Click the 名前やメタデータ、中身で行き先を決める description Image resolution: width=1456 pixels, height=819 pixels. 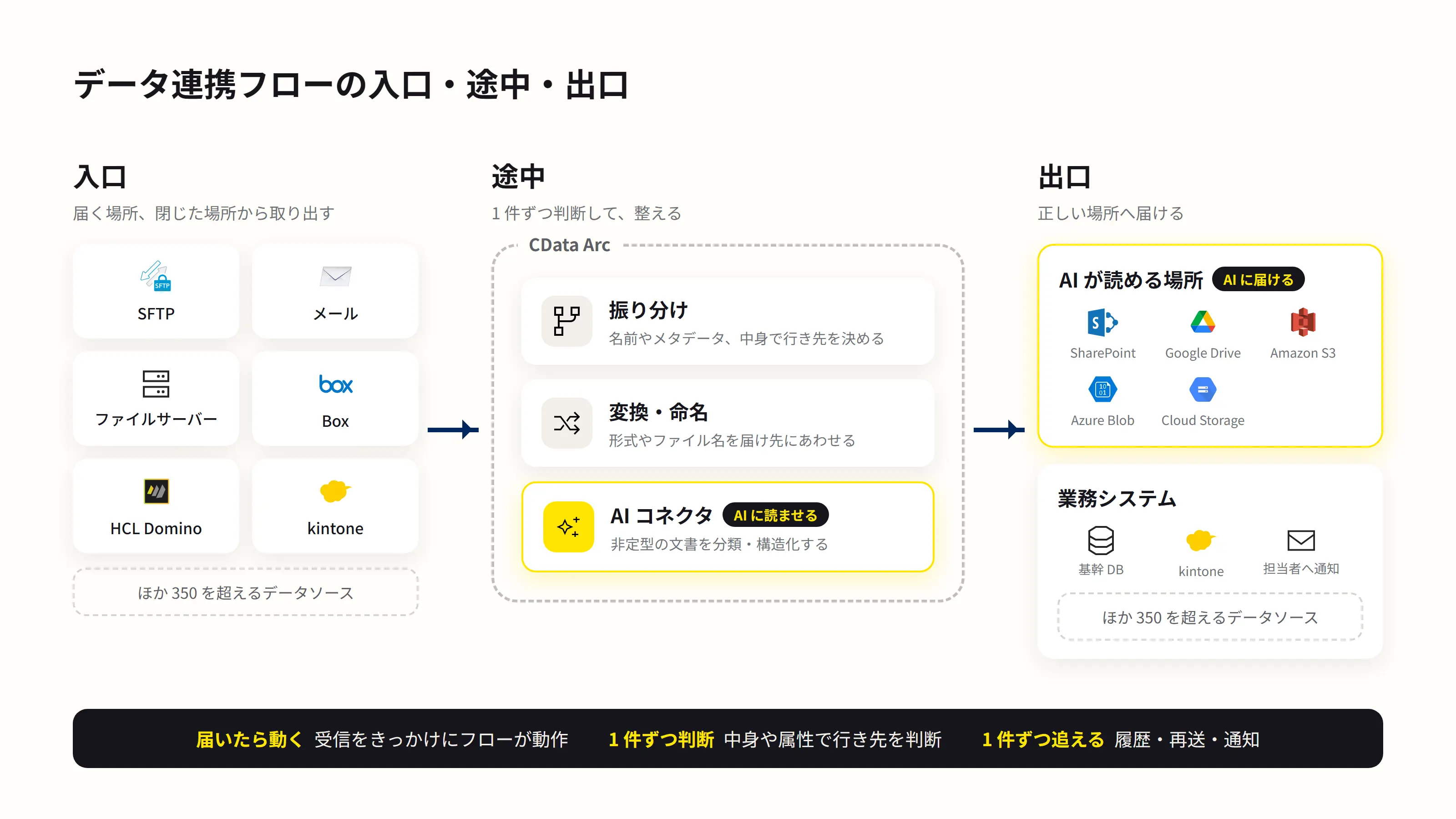pyautogui.click(x=746, y=338)
